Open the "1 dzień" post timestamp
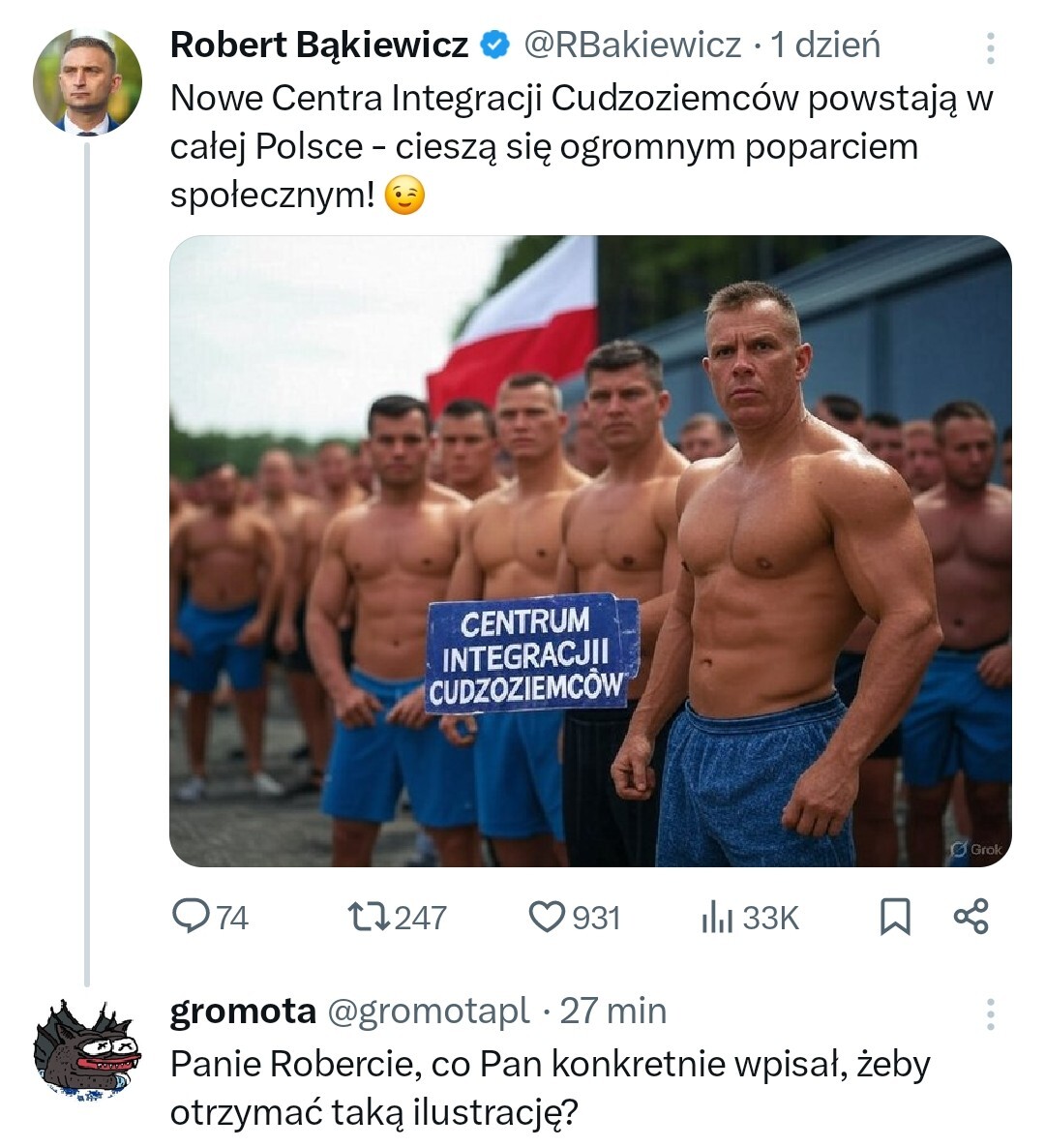The width and height of the screenshot is (1045, 1148). 825,45
